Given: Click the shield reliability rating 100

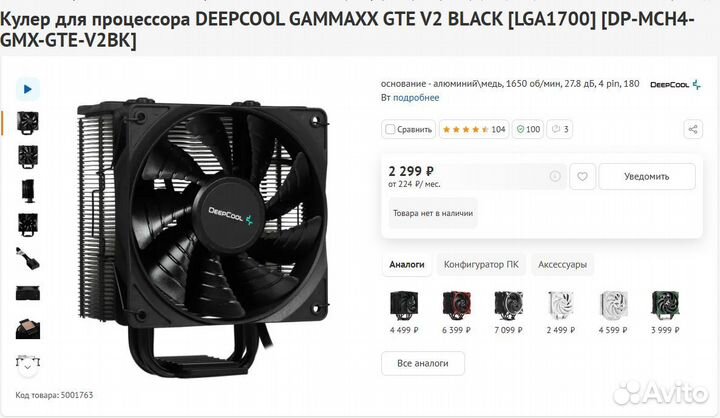Looking at the screenshot, I should (x=528, y=130).
